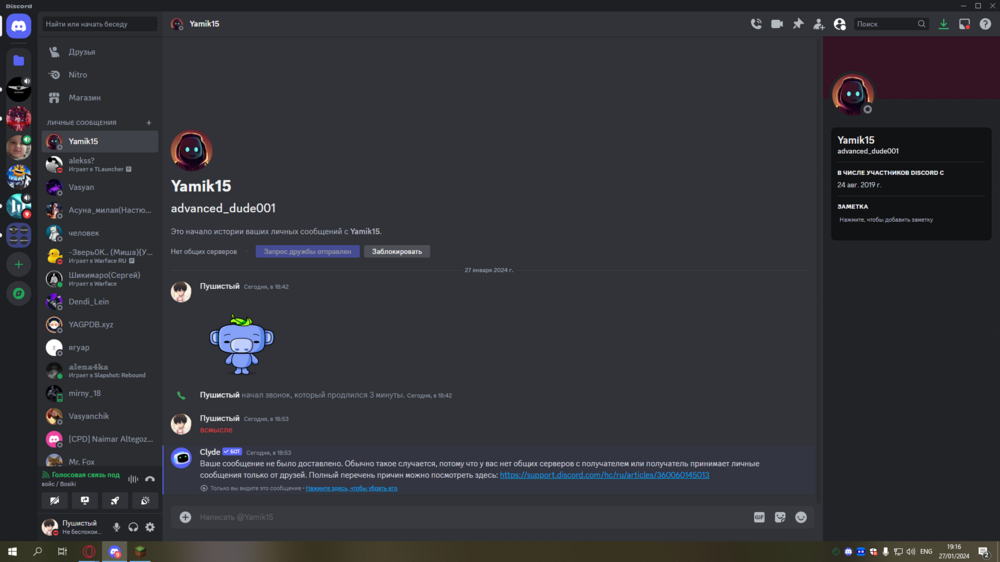Viewport: 1000px width, 562px height.
Task: Create new DM with plus icon
Action: (149, 122)
